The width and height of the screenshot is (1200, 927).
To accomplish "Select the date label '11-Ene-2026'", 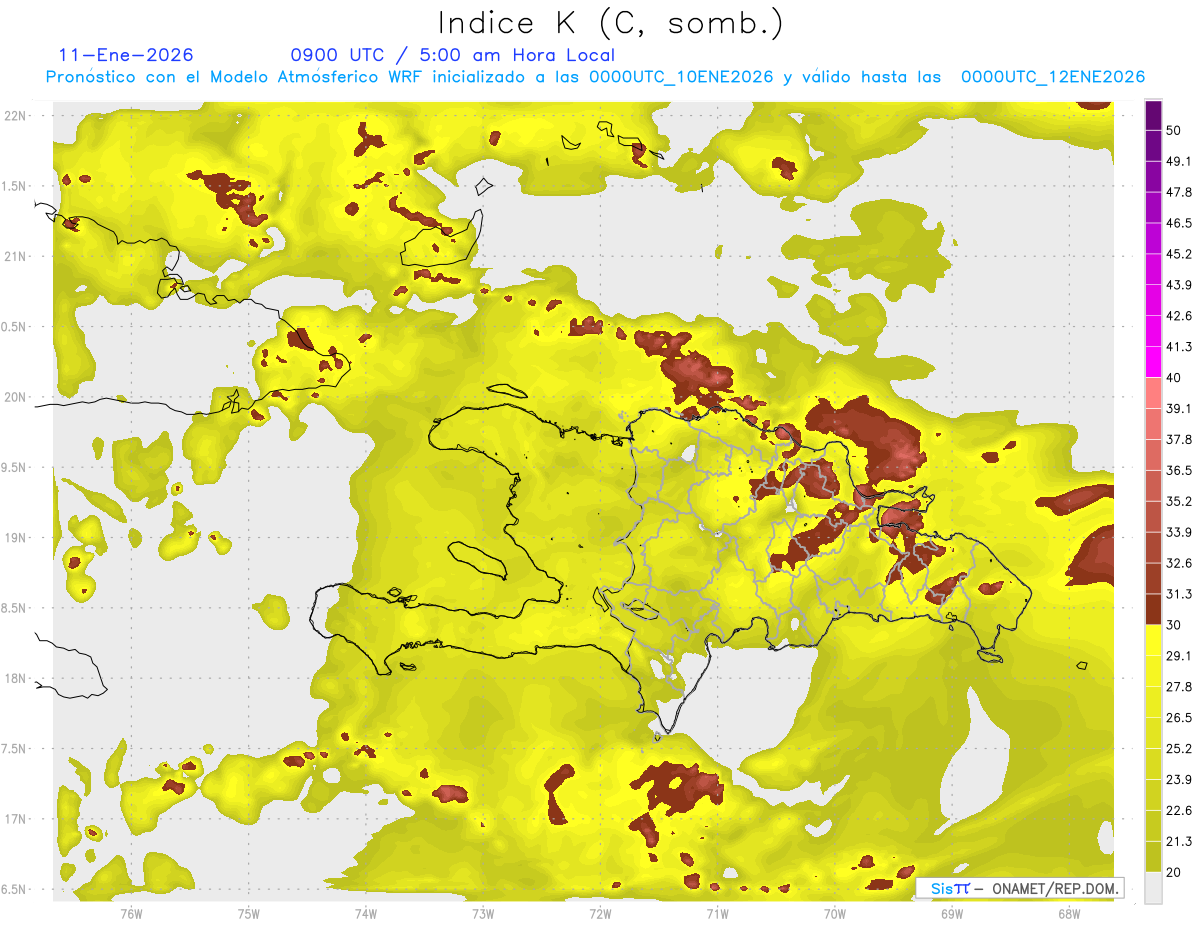I will (126, 55).
